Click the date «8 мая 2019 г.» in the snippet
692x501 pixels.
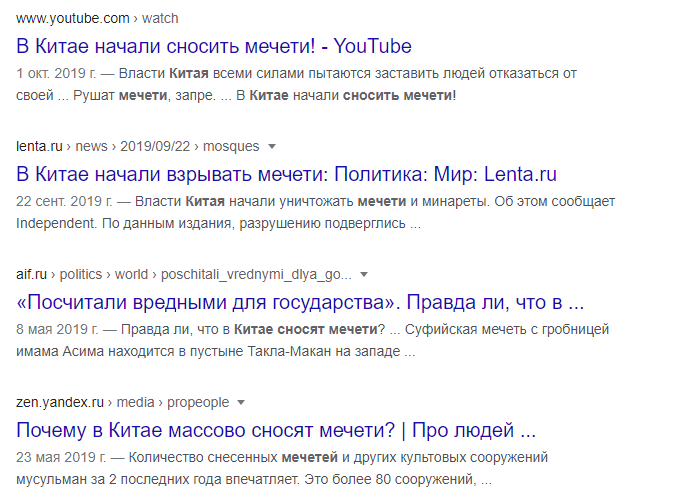tap(59, 330)
